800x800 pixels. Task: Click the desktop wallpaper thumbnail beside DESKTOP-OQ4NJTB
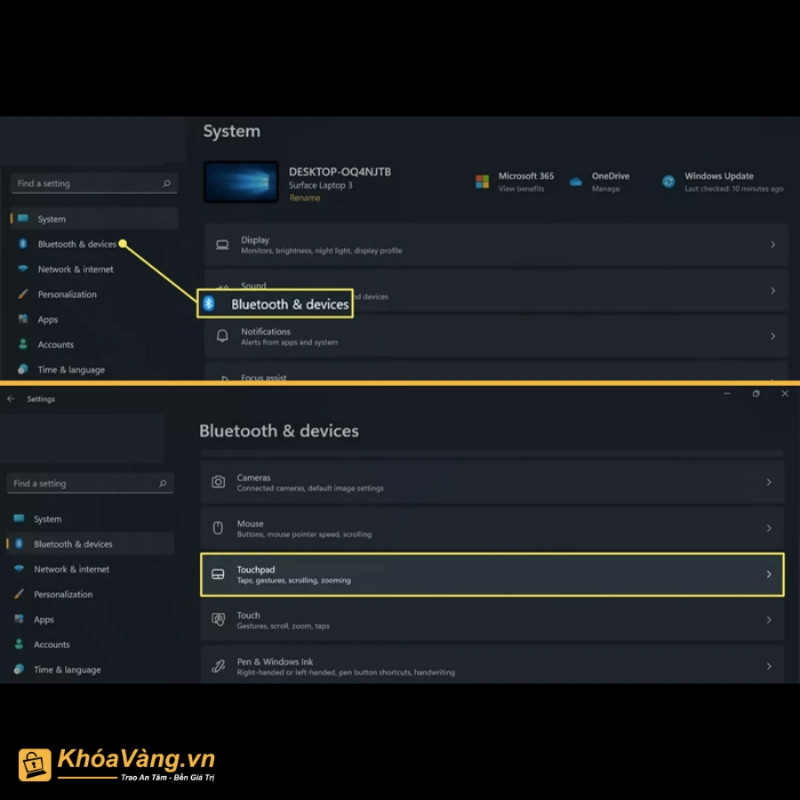241,182
